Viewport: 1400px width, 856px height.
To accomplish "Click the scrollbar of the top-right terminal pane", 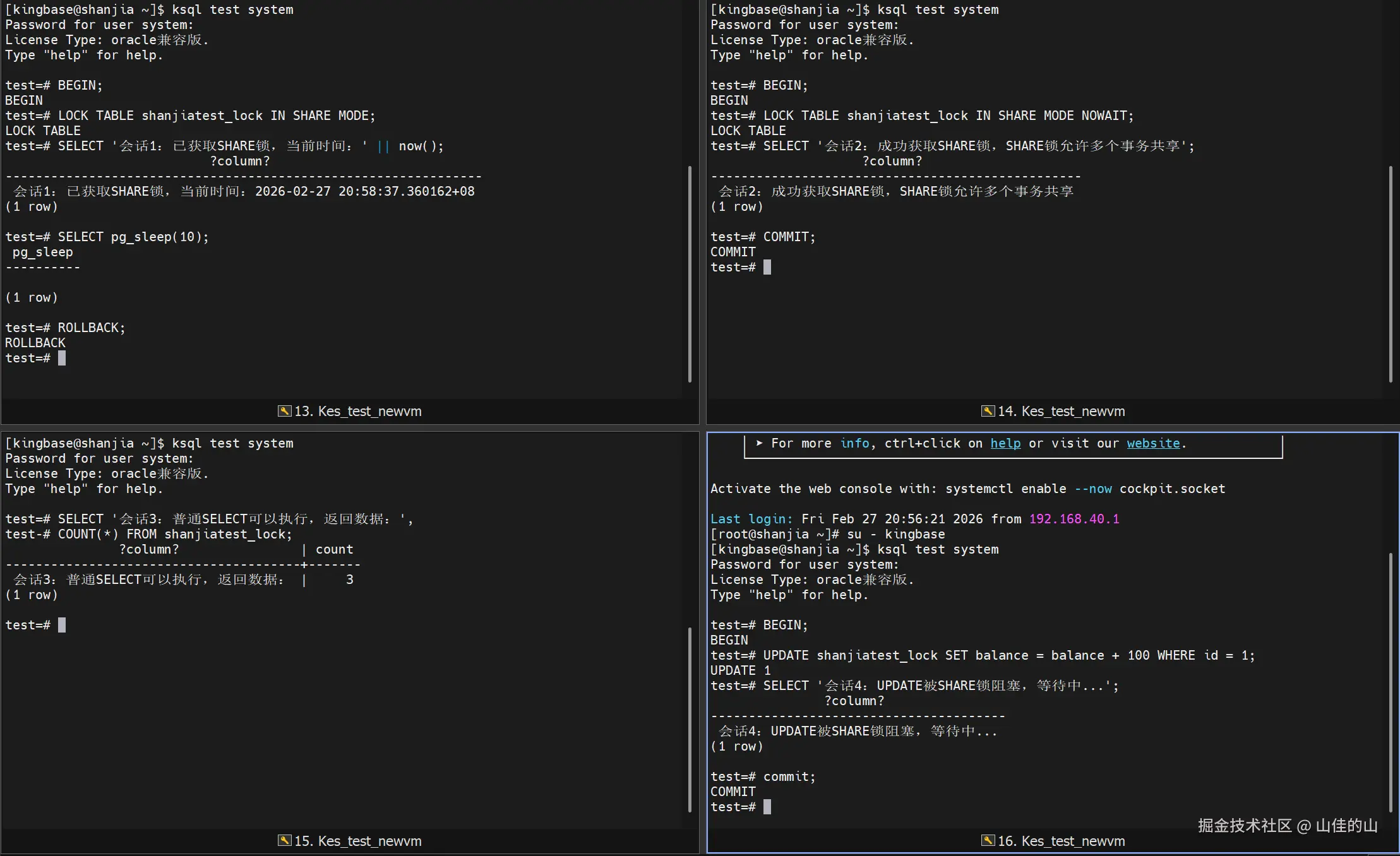I will [1391, 274].
